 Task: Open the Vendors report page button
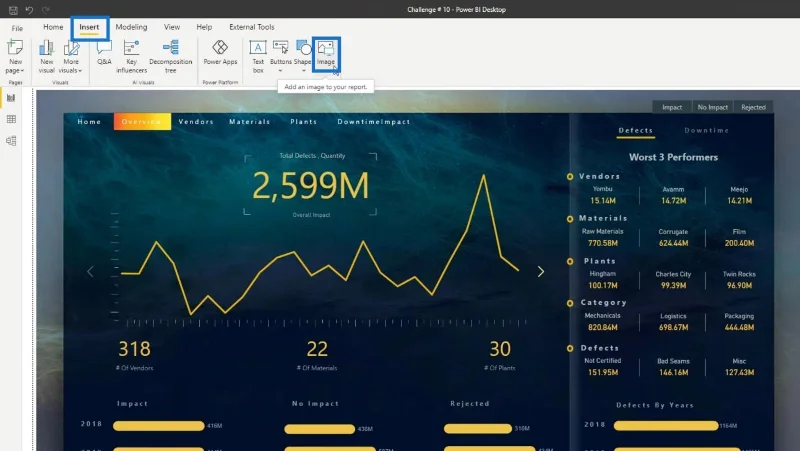click(x=196, y=122)
